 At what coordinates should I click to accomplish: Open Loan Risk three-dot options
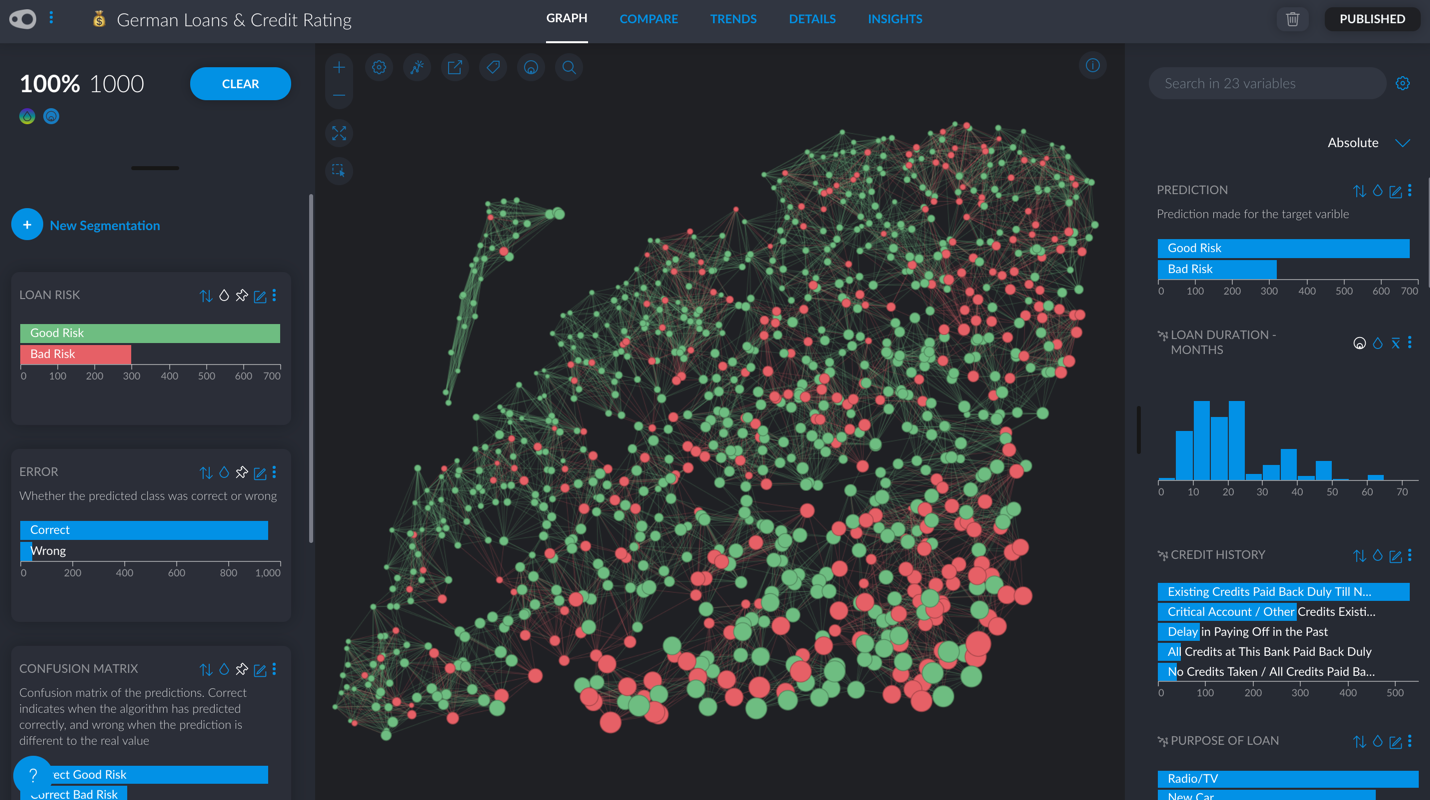coord(274,296)
